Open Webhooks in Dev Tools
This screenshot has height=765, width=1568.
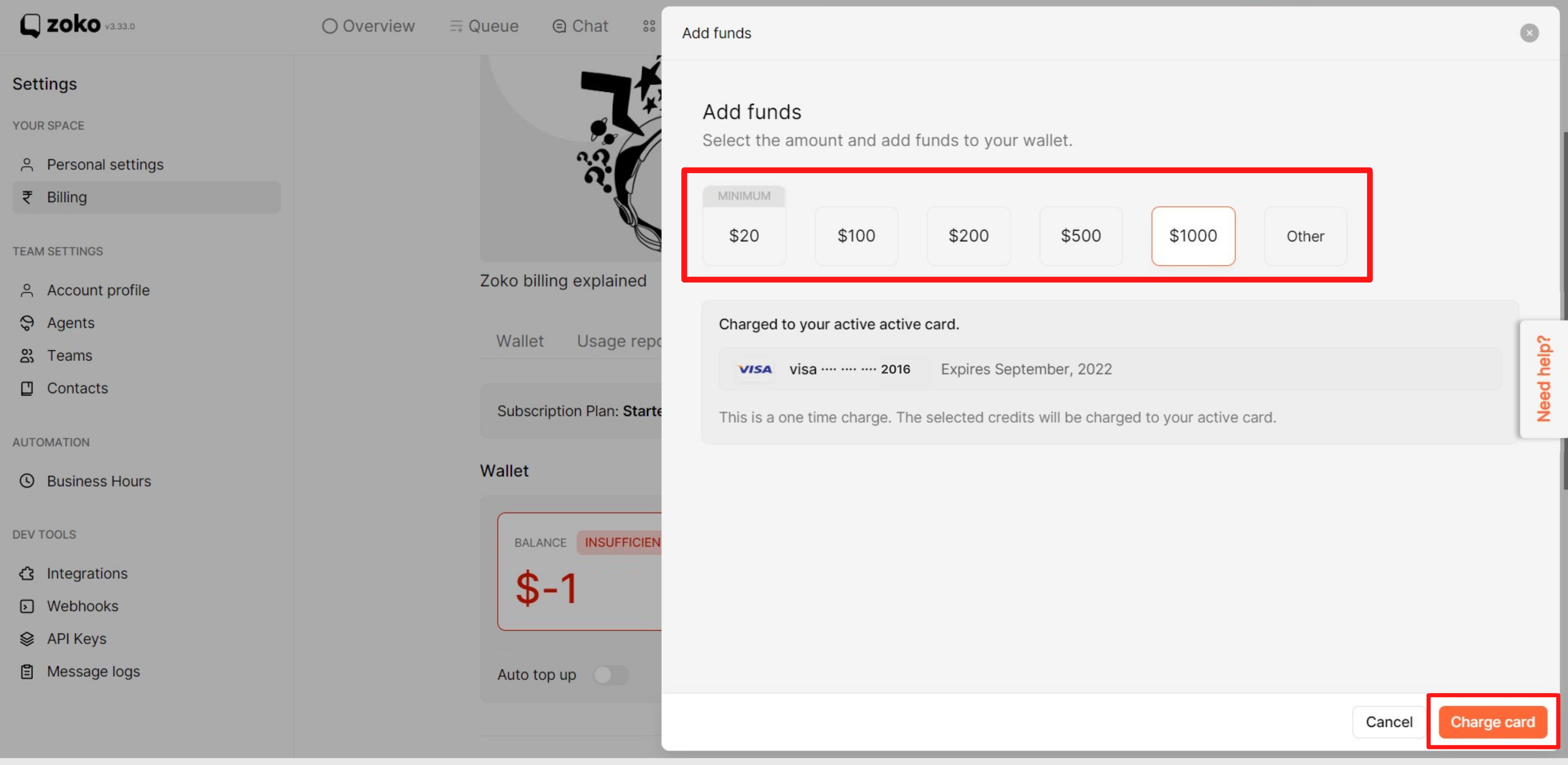pos(82,606)
